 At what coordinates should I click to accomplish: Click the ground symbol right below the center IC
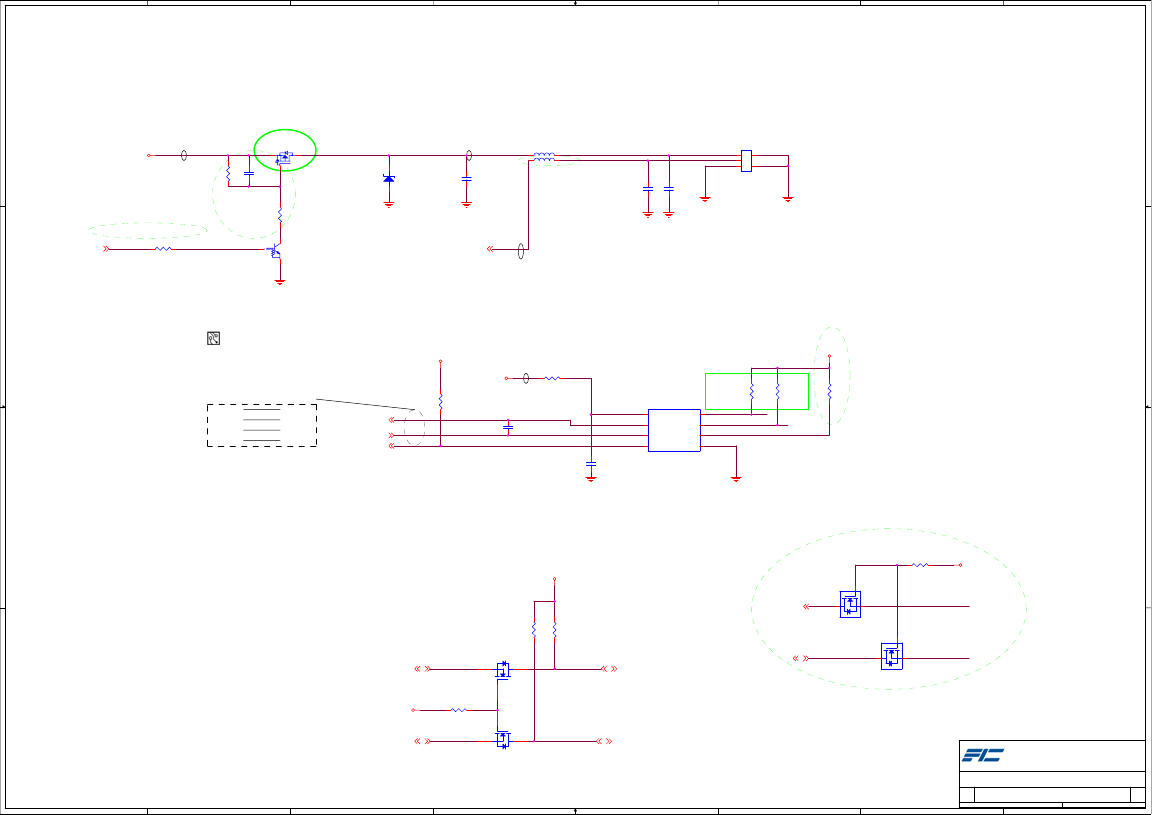click(736, 478)
